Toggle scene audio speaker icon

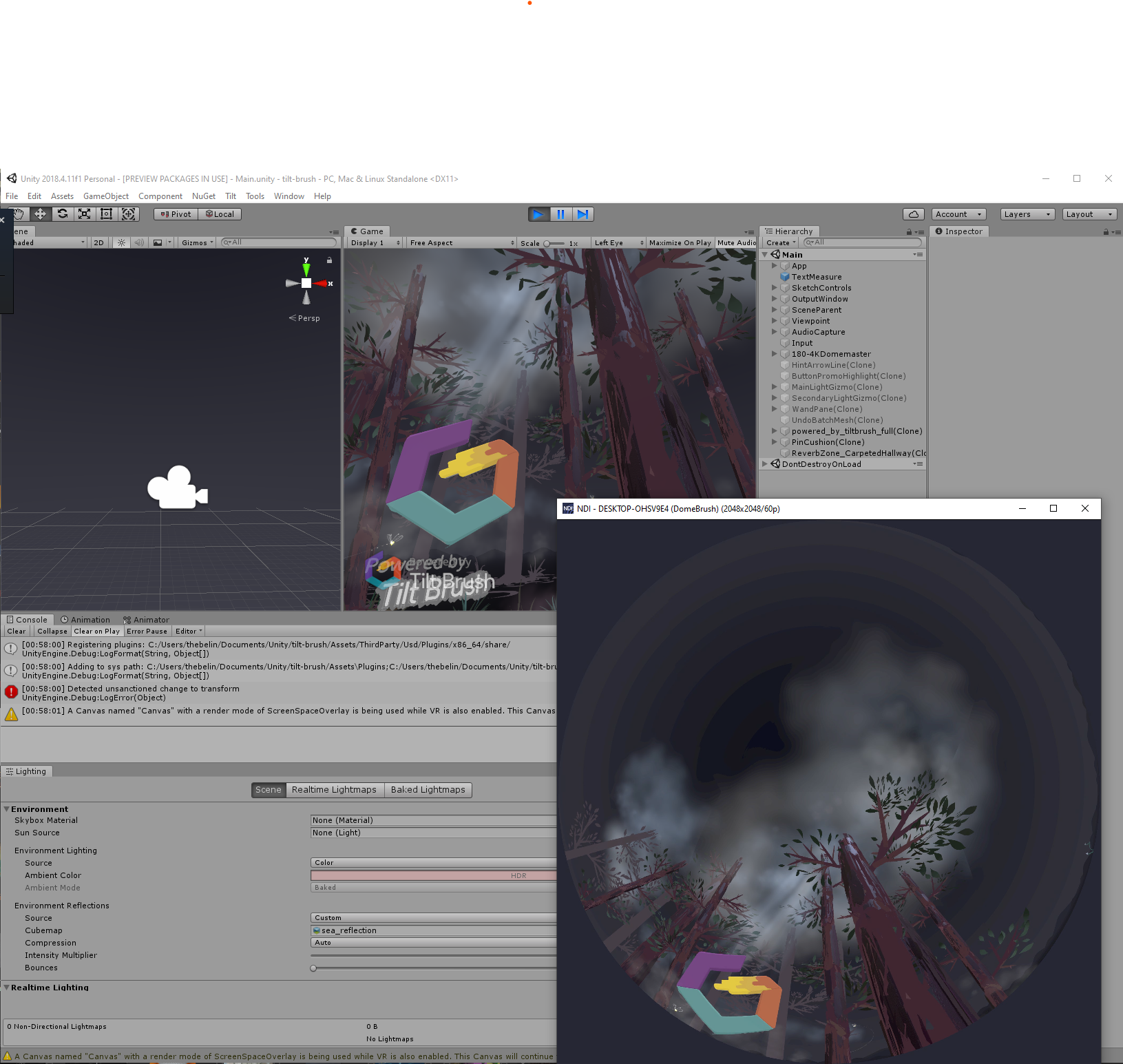(140, 242)
